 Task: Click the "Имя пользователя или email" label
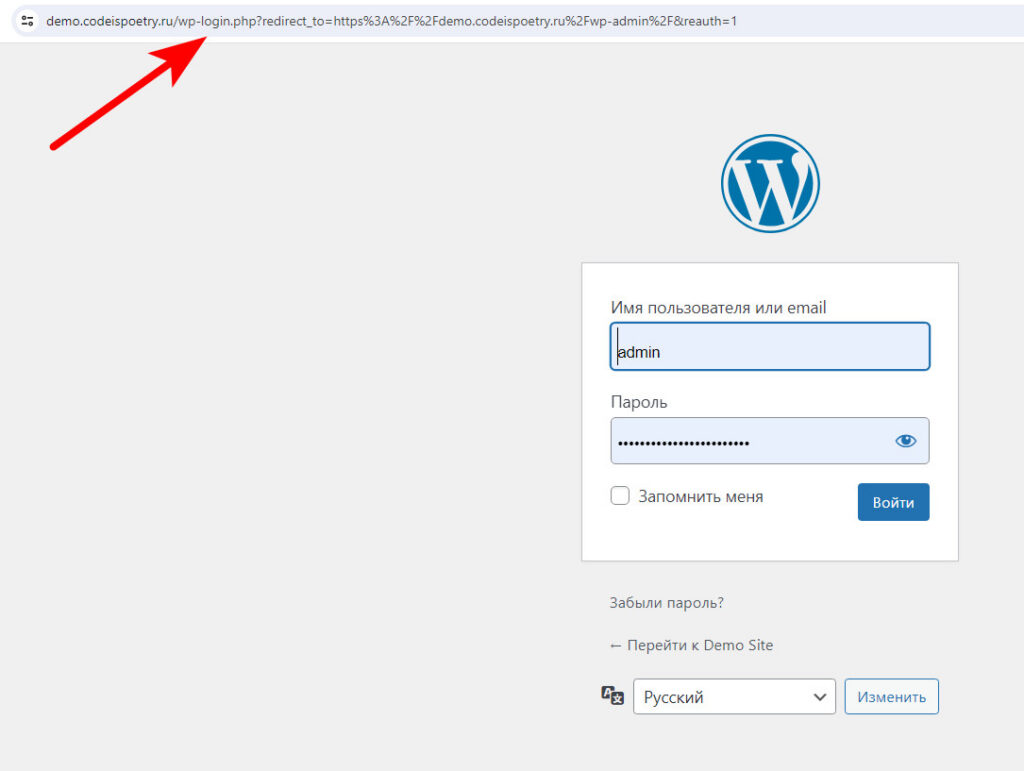(718, 307)
